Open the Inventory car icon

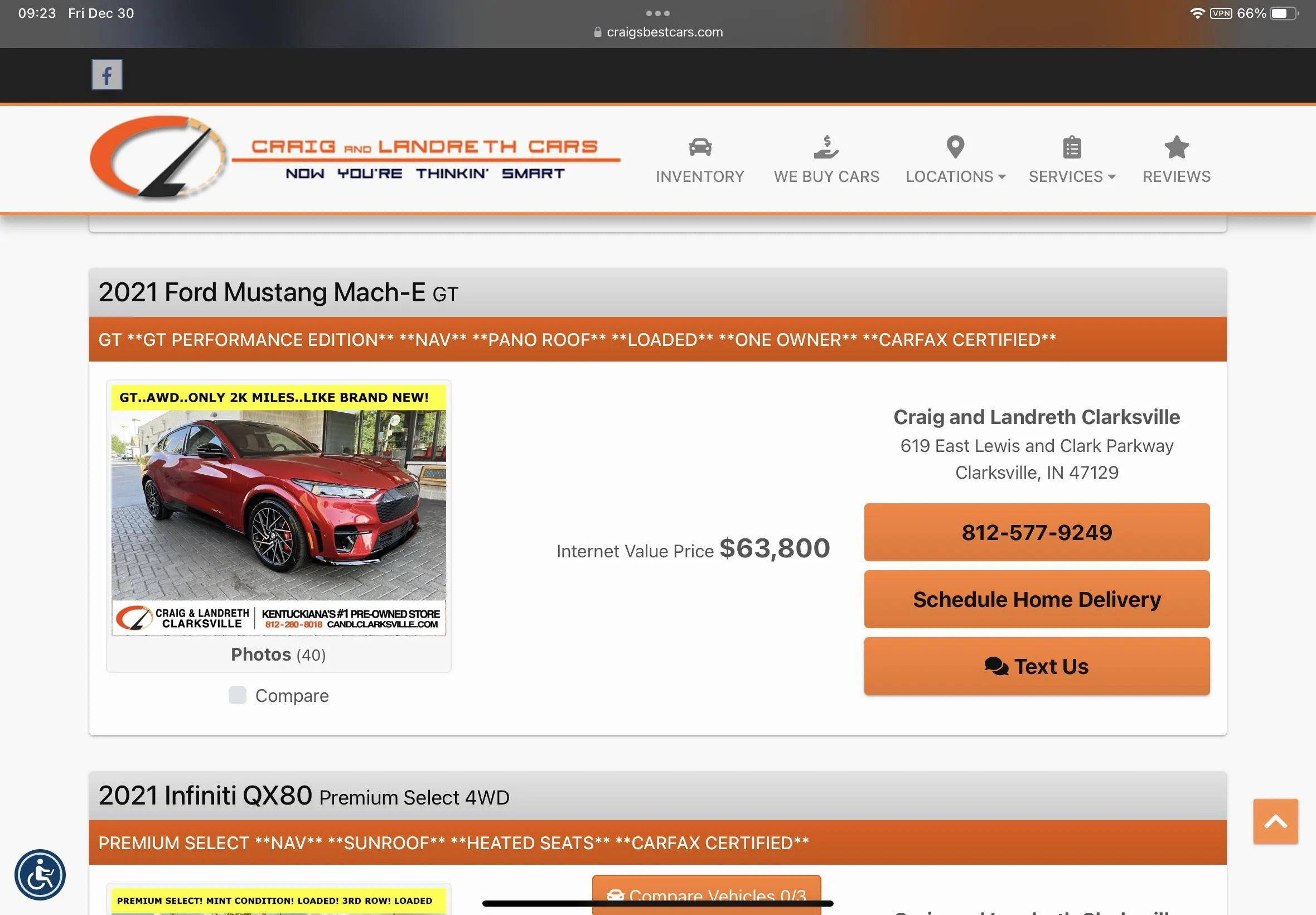pyautogui.click(x=700, y=147)
